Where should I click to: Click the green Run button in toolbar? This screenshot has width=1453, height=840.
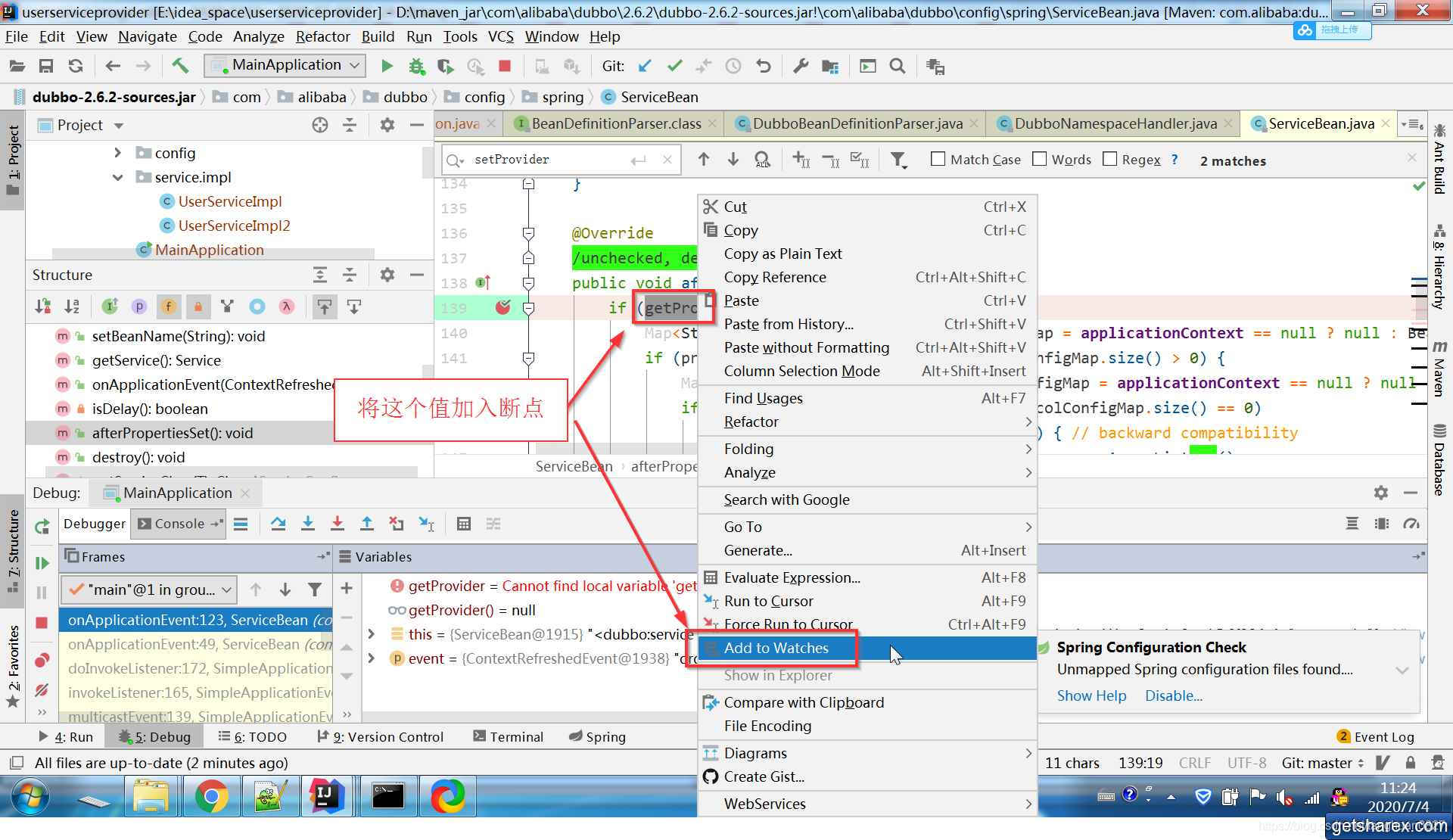(387, 67)
